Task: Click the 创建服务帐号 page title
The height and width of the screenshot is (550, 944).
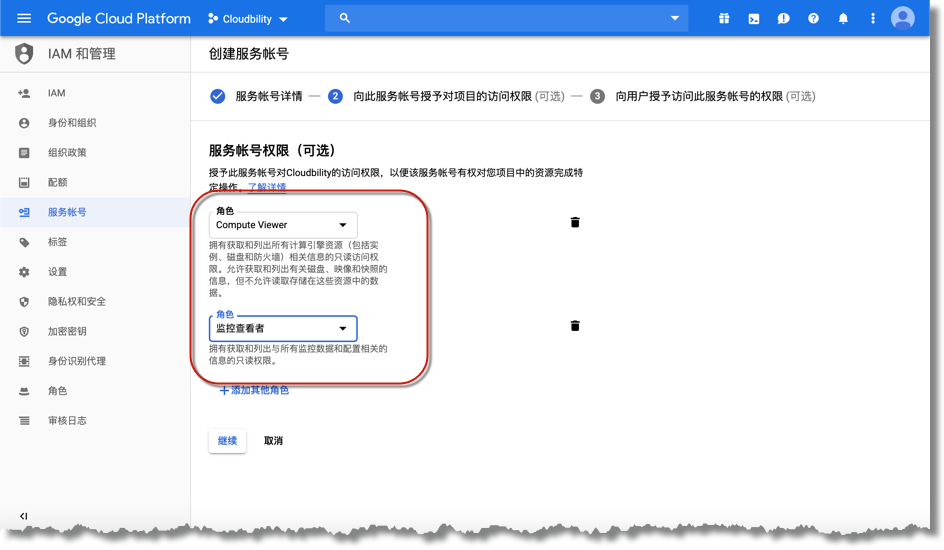Action: 249,54
